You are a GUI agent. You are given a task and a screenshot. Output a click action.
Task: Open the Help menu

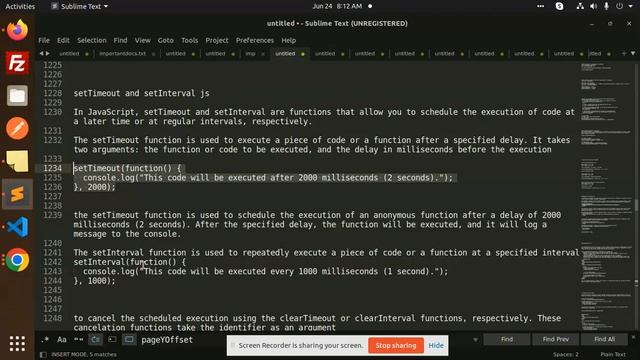(289, 40)
